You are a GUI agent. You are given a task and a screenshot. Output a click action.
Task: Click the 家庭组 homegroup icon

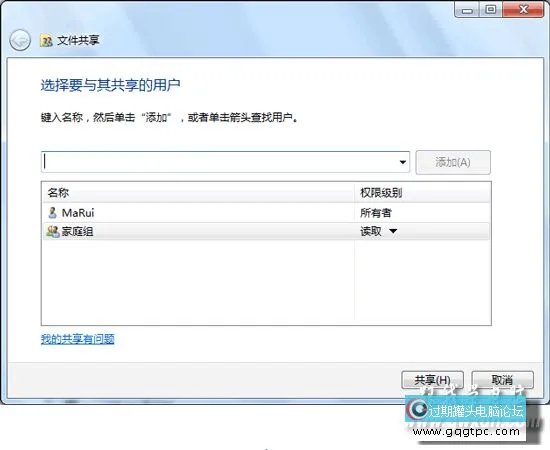[x=53, y=231]
